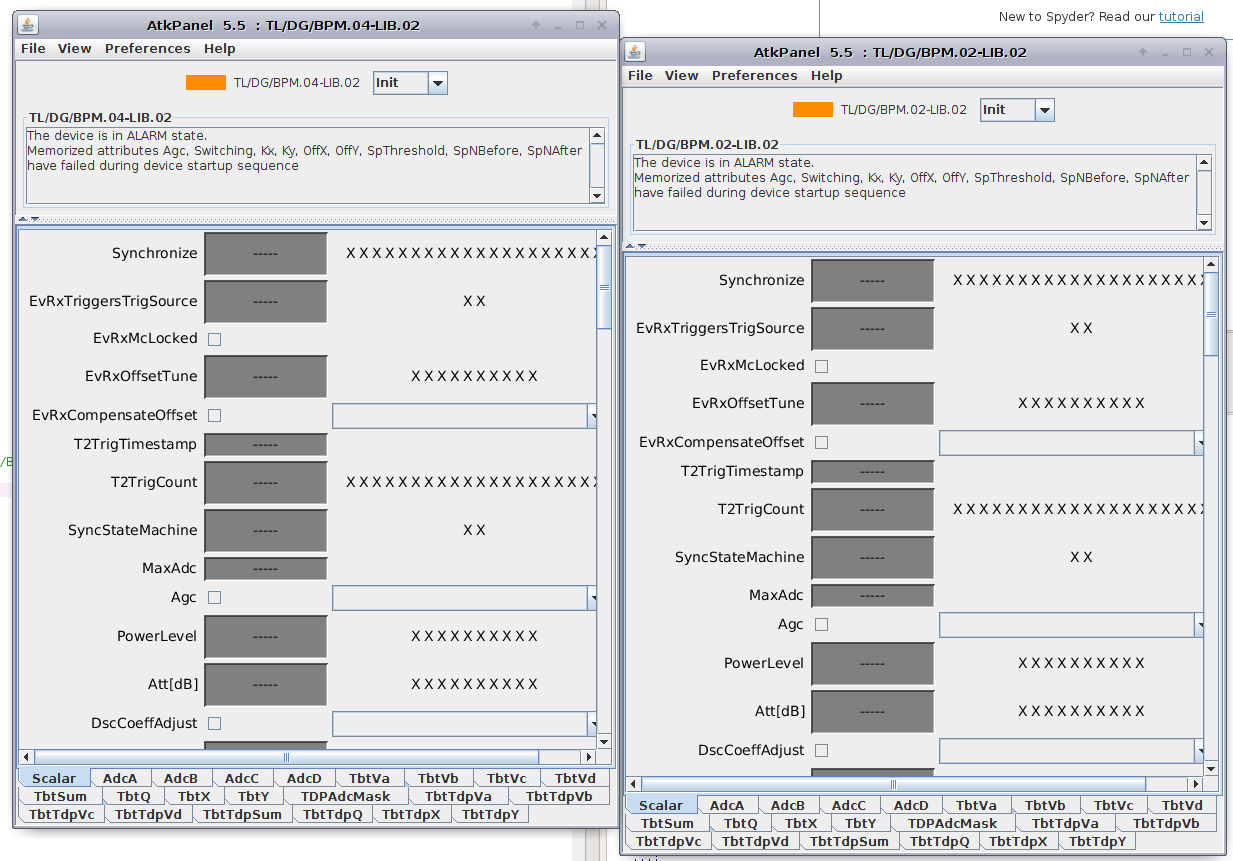Click right arrow of BPM.02 horizontal scrollbar
Image resolution: width=1233 pixels, height=861 pixels.
click(x=1195, y=784)
